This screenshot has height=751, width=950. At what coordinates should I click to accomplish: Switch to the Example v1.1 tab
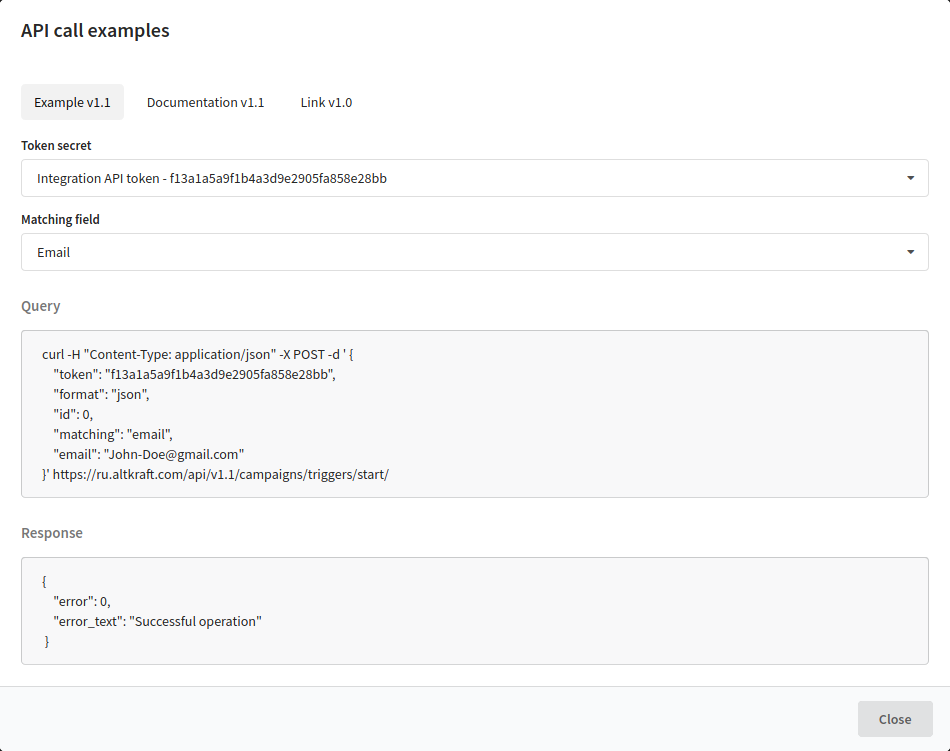pyautogui.click(x=72, y=102)
